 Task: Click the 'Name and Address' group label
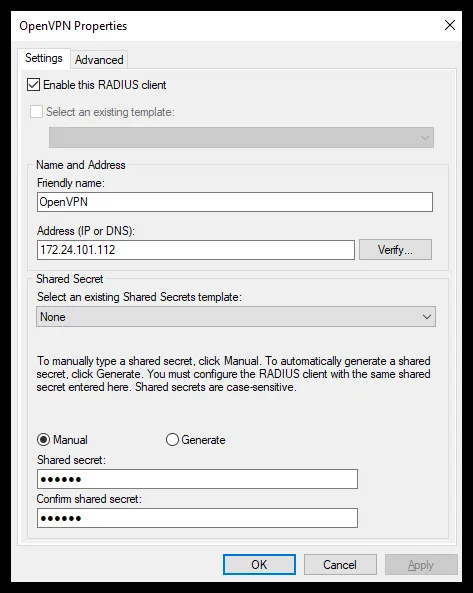pos(81,165)
